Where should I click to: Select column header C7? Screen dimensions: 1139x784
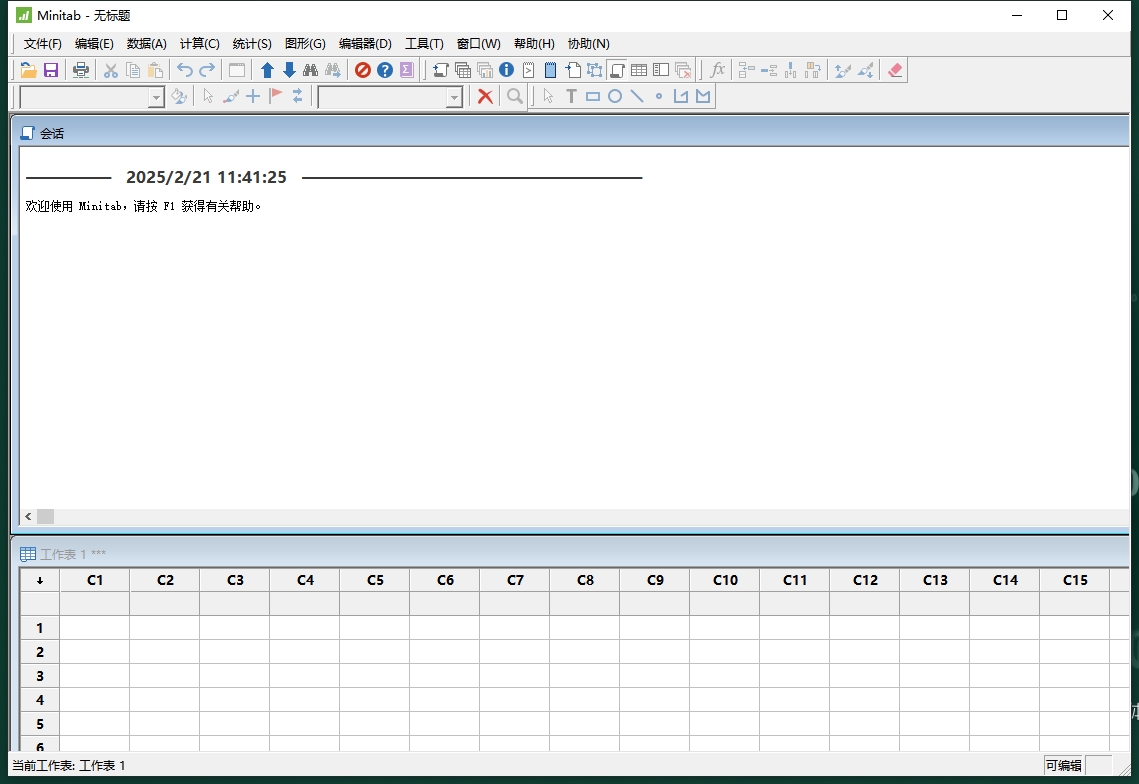click(x=515, y=580)
